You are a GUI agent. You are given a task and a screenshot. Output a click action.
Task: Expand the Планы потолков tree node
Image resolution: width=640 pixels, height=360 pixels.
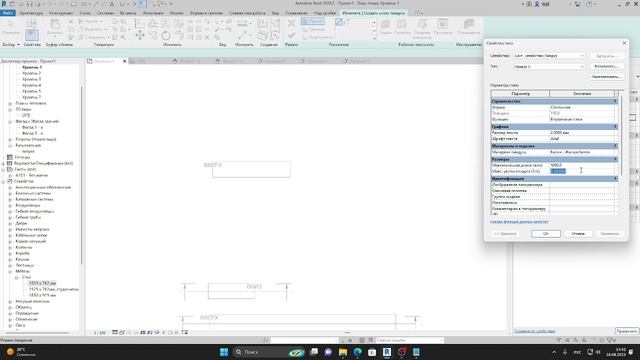pyautogui.click(x=10, y=104)
